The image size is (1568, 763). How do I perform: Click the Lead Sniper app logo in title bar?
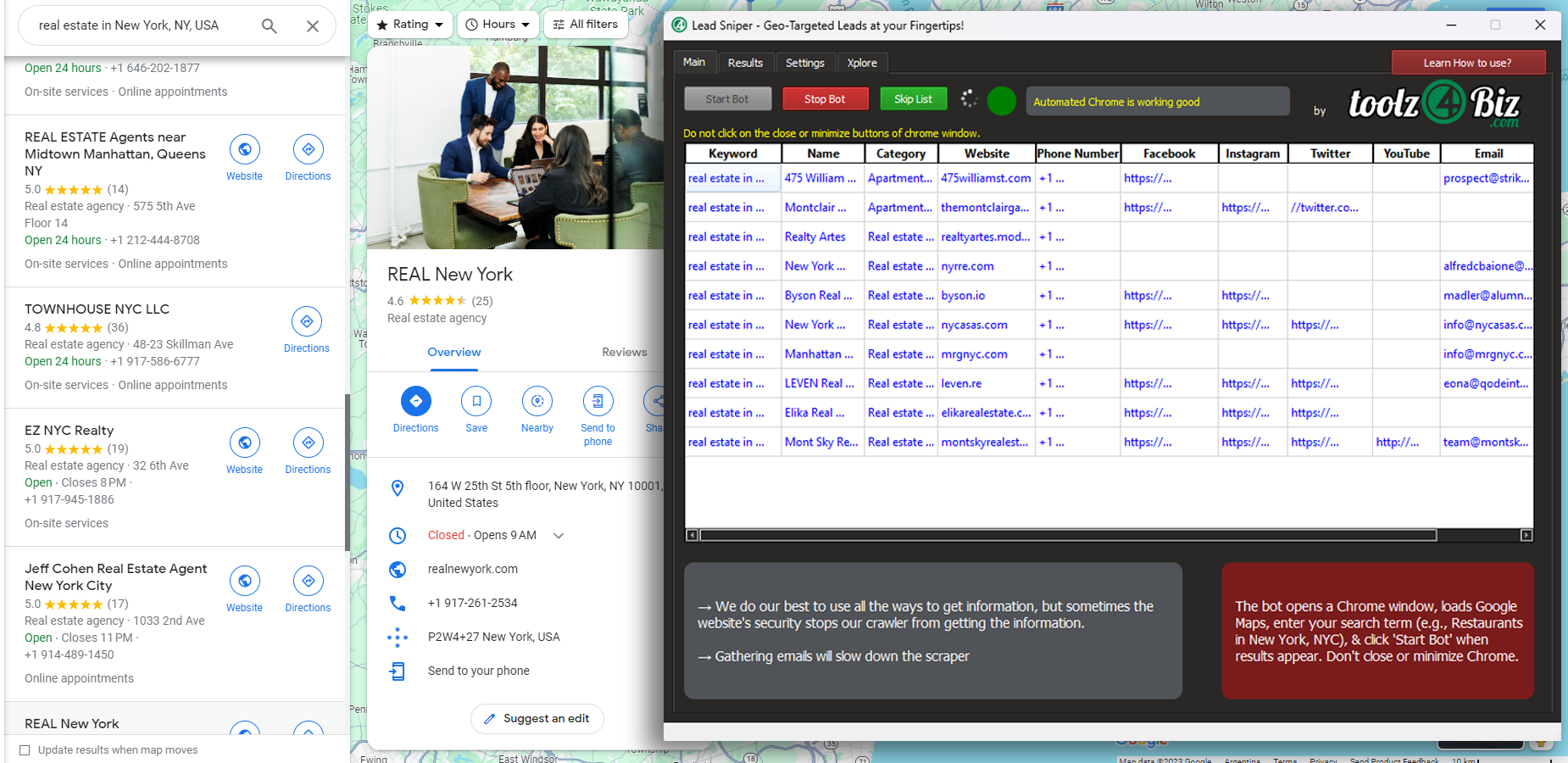point(679,25)
